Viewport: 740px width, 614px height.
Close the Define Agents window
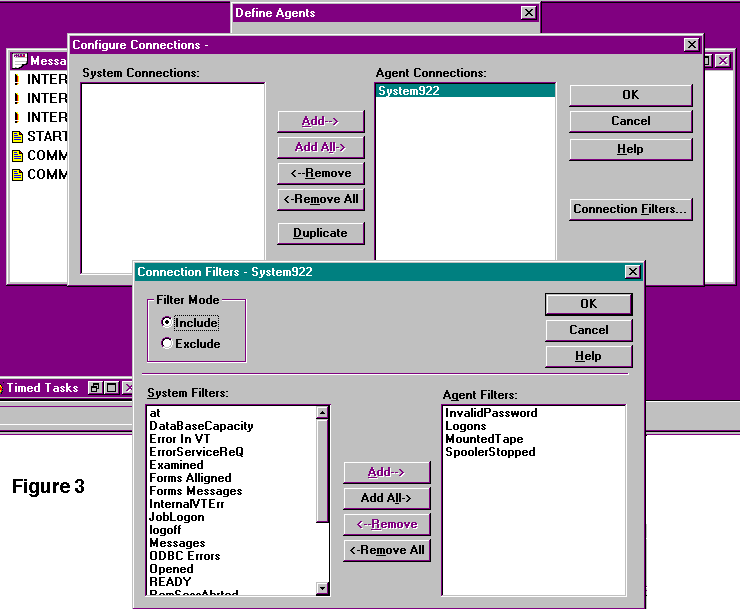528,13
